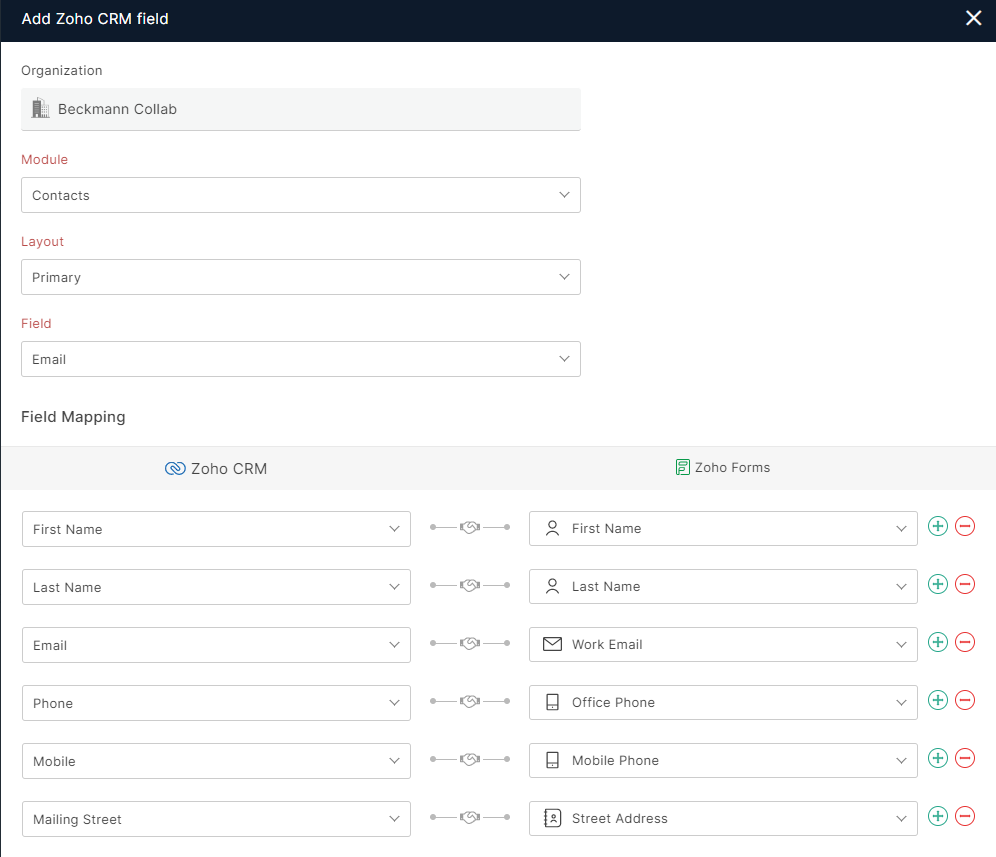The height and width of the screenshot is (857, 996).
Task: Open the CRM Last Name field dropdown
Action: tap(216, 587)
